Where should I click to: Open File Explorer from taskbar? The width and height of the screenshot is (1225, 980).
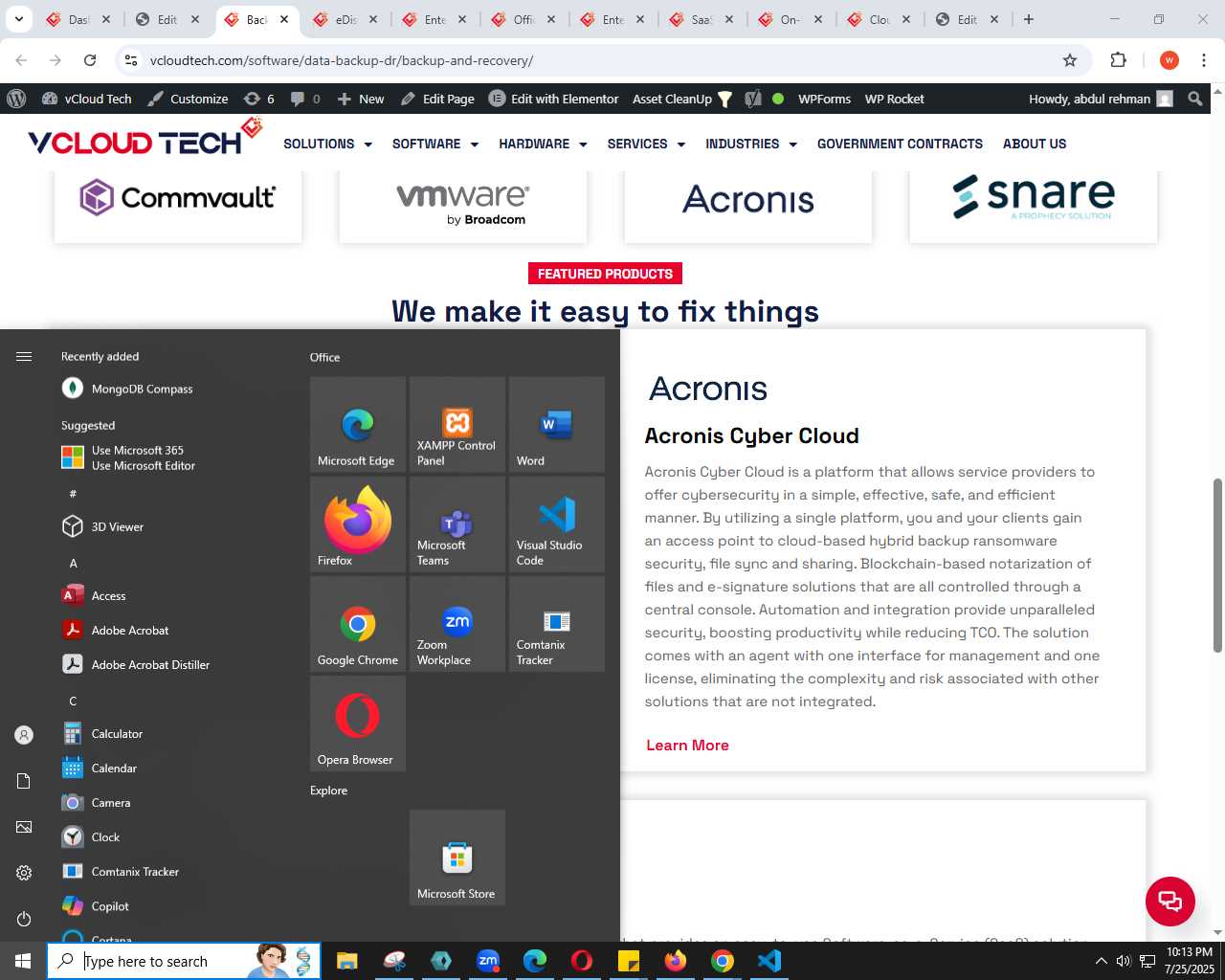[346, 961]
